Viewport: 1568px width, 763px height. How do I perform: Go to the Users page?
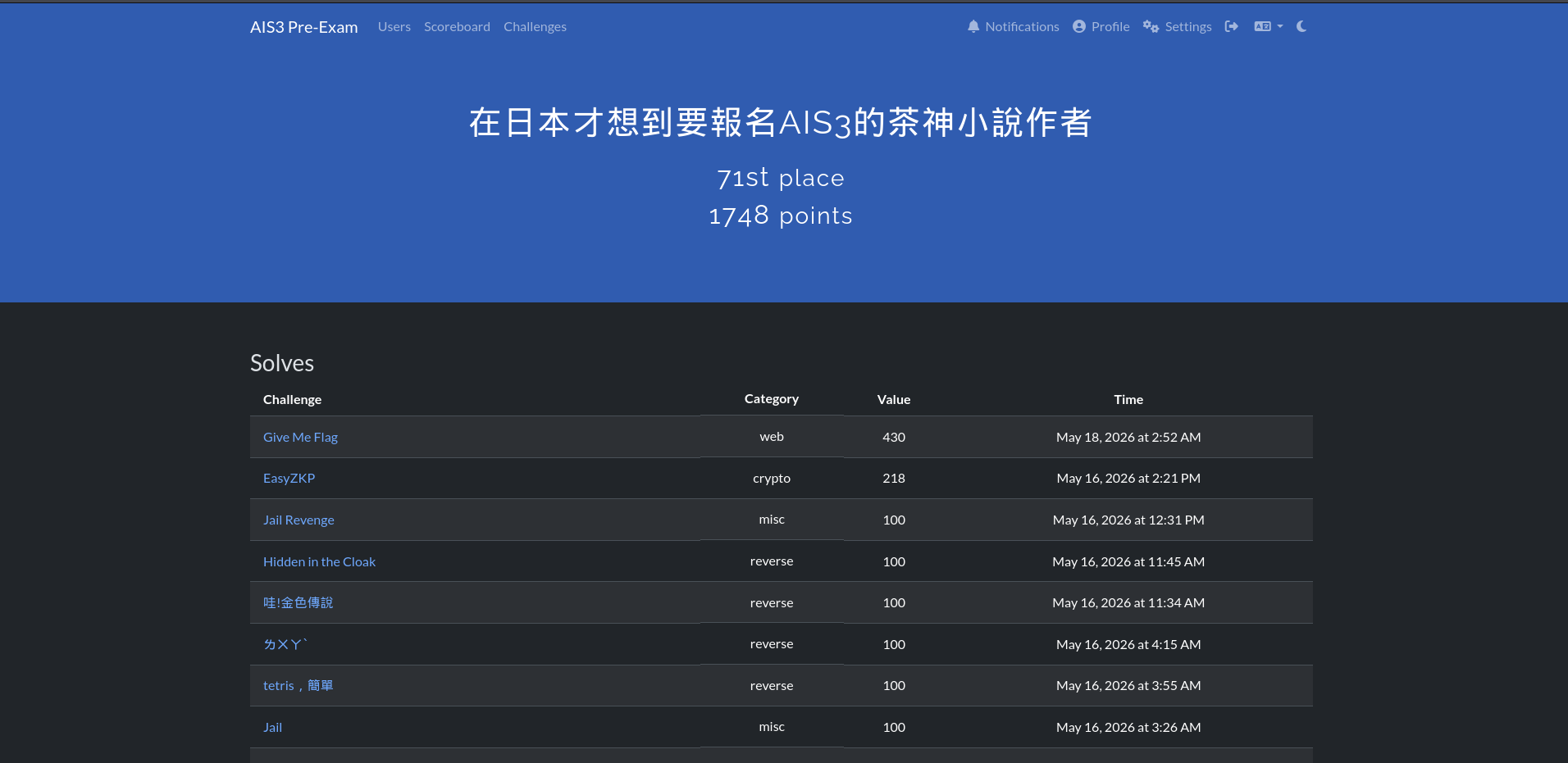point(394,27)
